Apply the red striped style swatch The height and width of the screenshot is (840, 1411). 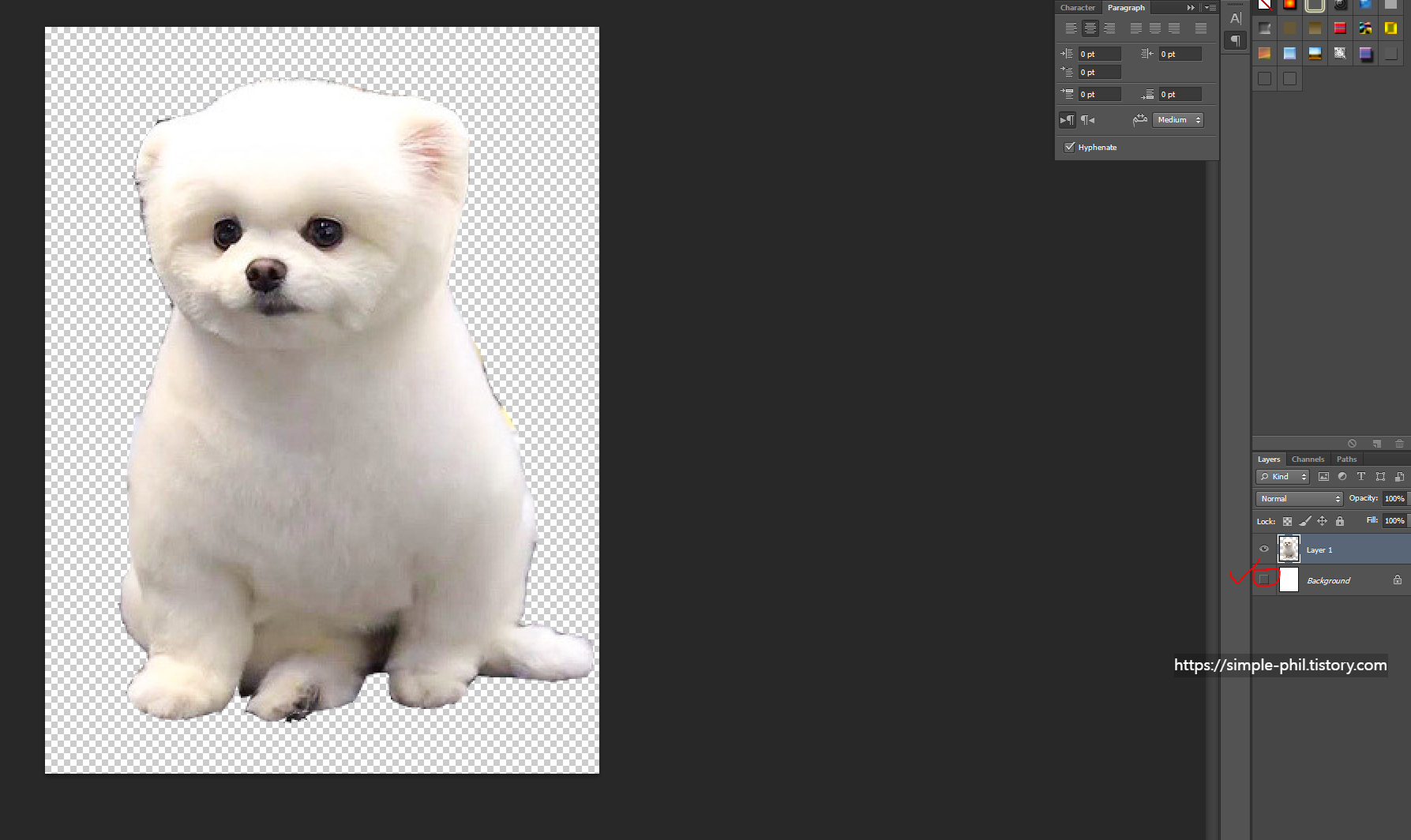click(1340, 28)
